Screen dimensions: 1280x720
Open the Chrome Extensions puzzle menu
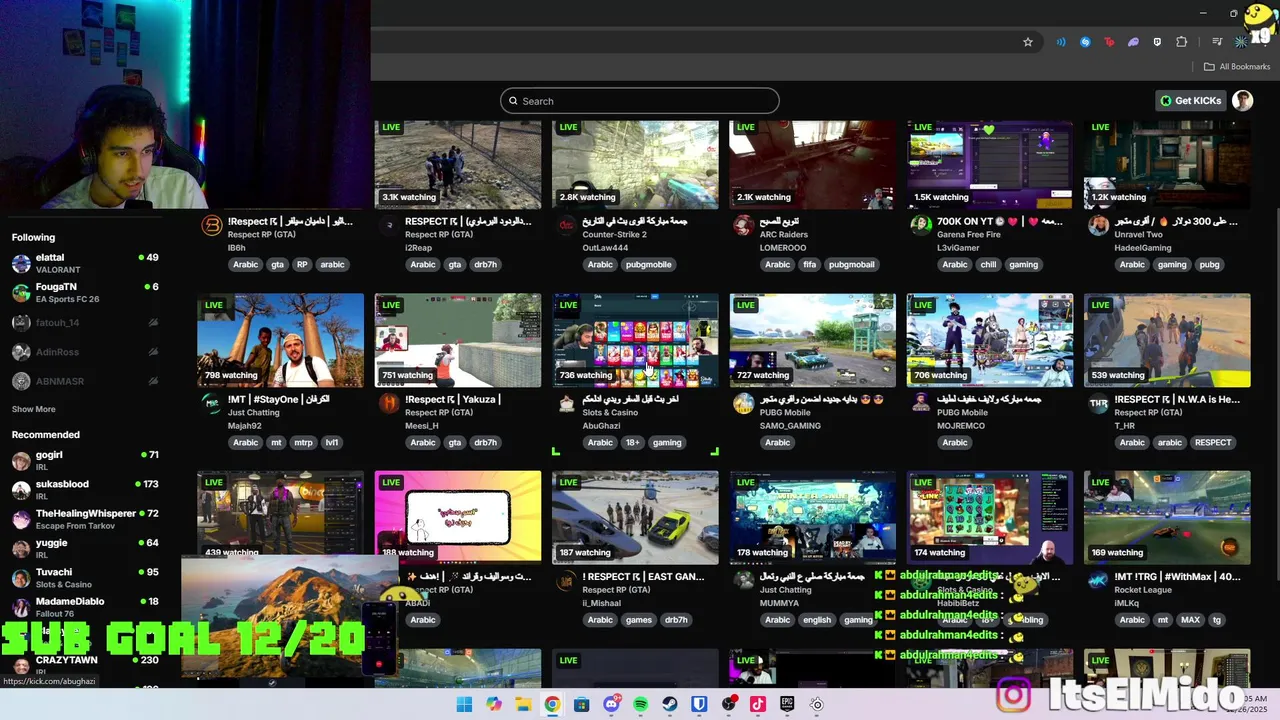point(1182,42)
